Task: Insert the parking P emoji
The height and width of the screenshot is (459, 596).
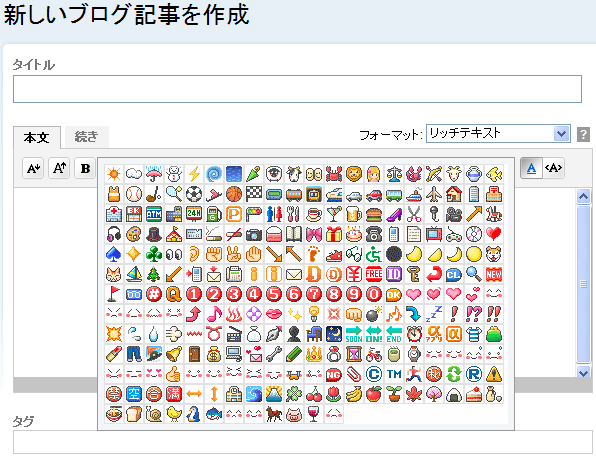Action: pyautogui.click(x=234, y=214)
